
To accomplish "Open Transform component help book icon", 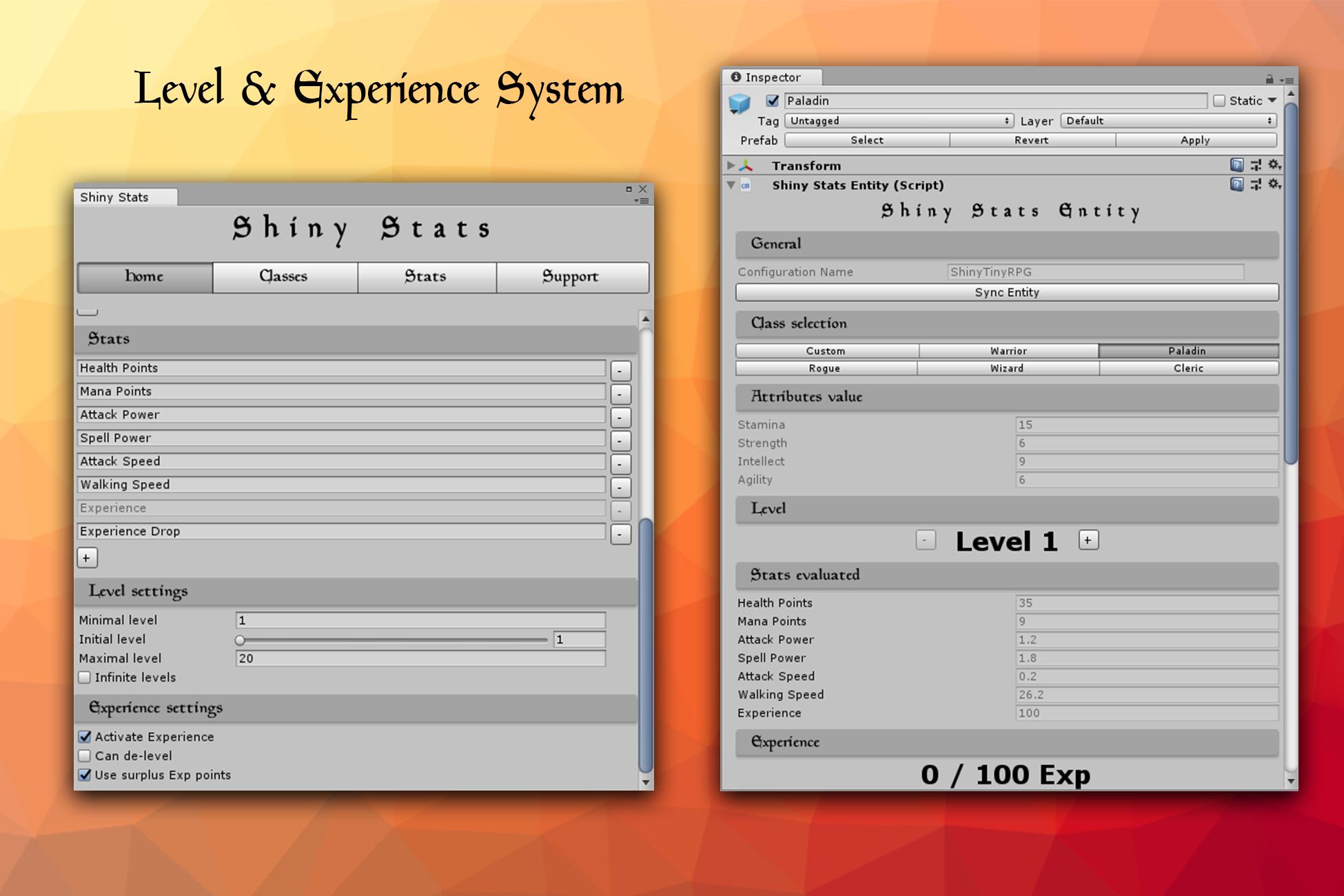I will pos(1236,165).
